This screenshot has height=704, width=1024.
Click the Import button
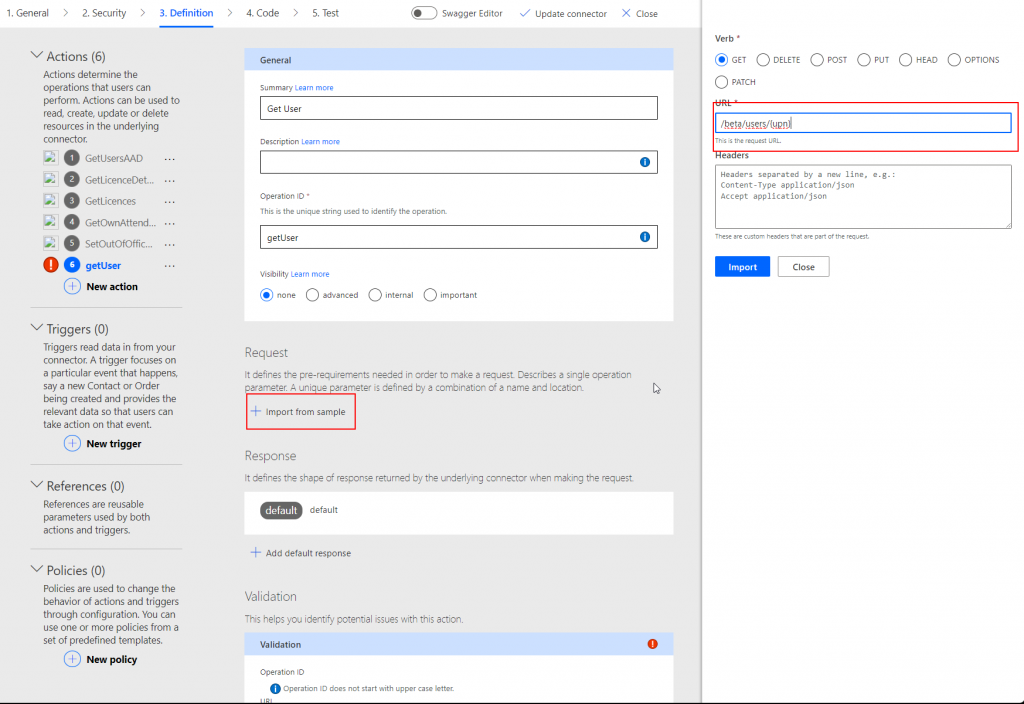(x=742, y=266)
